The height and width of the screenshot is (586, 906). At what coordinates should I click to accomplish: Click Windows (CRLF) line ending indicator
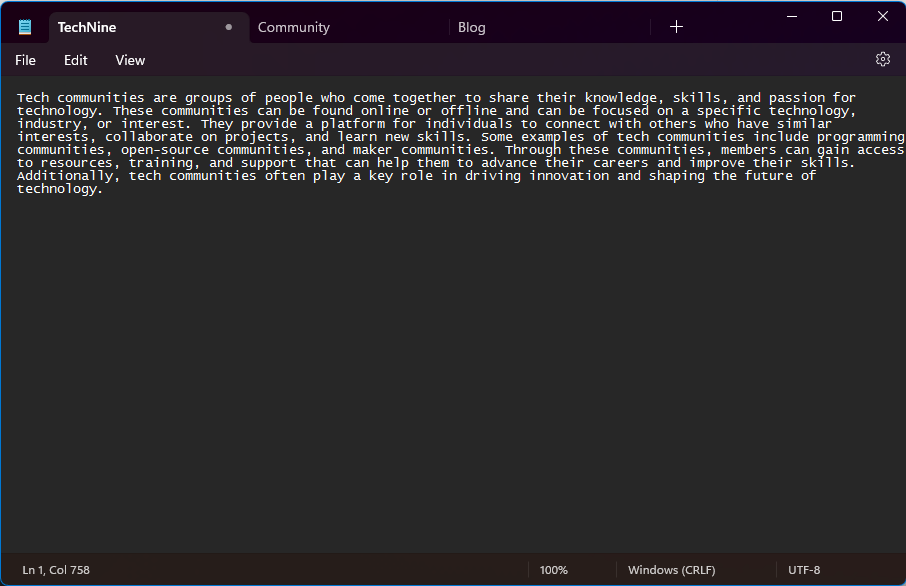click(x=671, y=570)
